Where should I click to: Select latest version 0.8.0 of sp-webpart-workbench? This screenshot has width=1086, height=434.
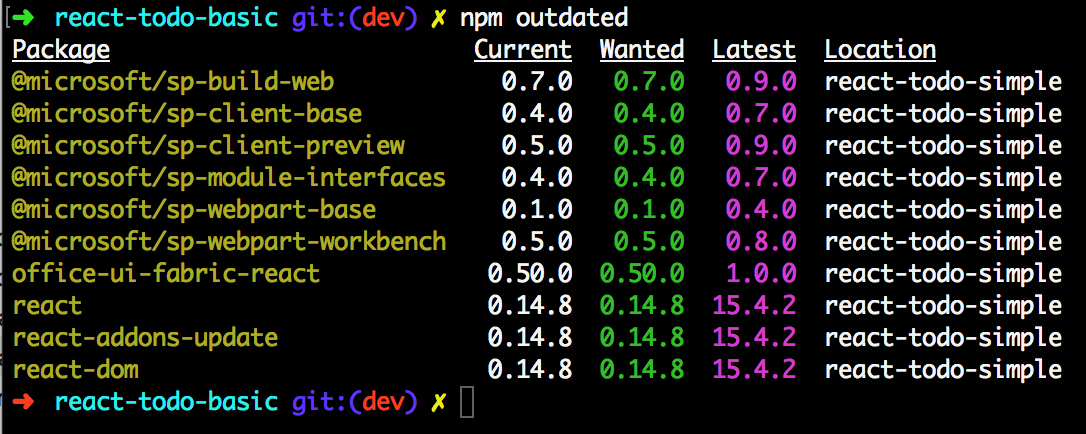tap(760, 242)
